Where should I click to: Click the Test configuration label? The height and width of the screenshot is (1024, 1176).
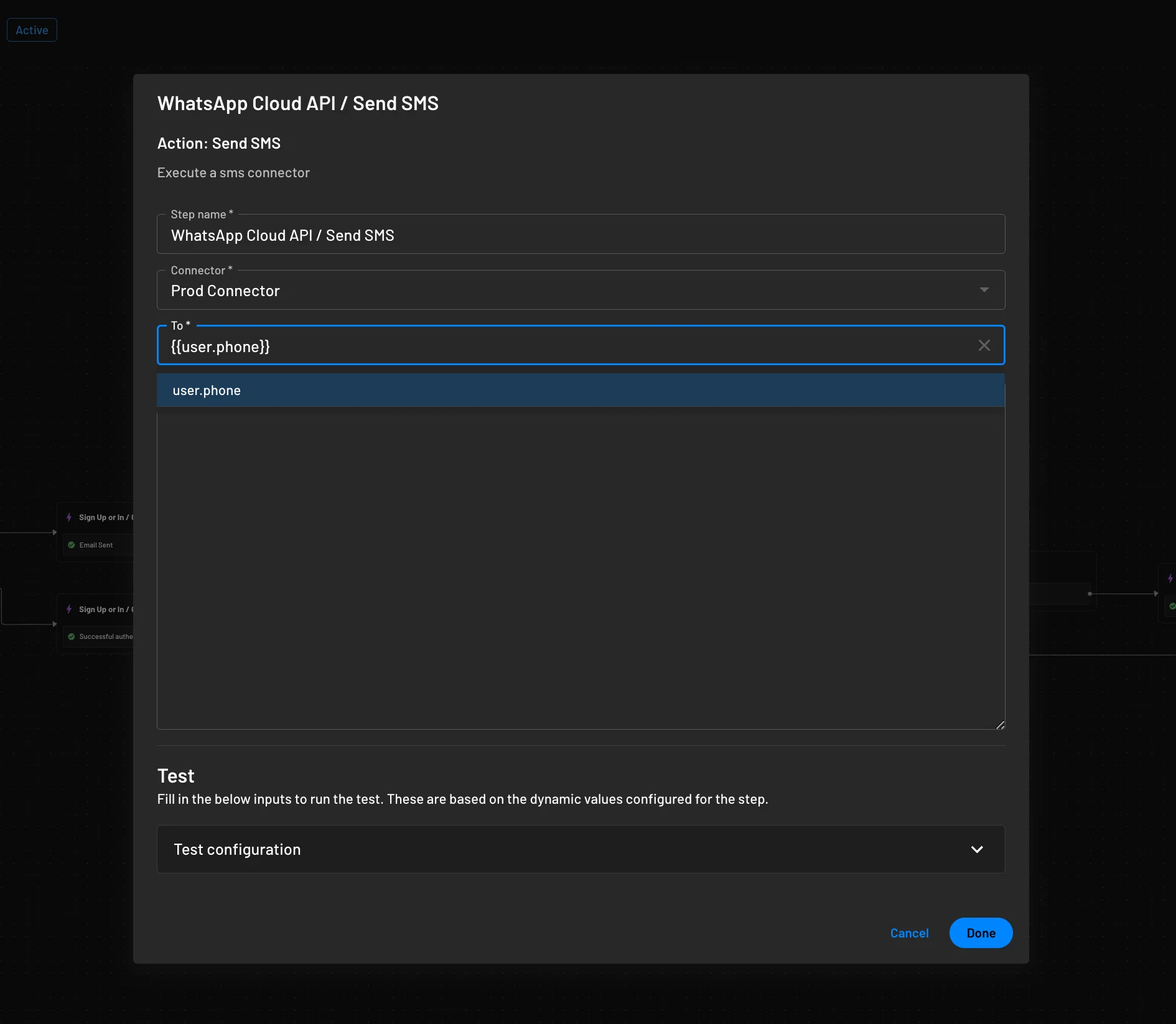pyautogui.click(x=237, y=849)
